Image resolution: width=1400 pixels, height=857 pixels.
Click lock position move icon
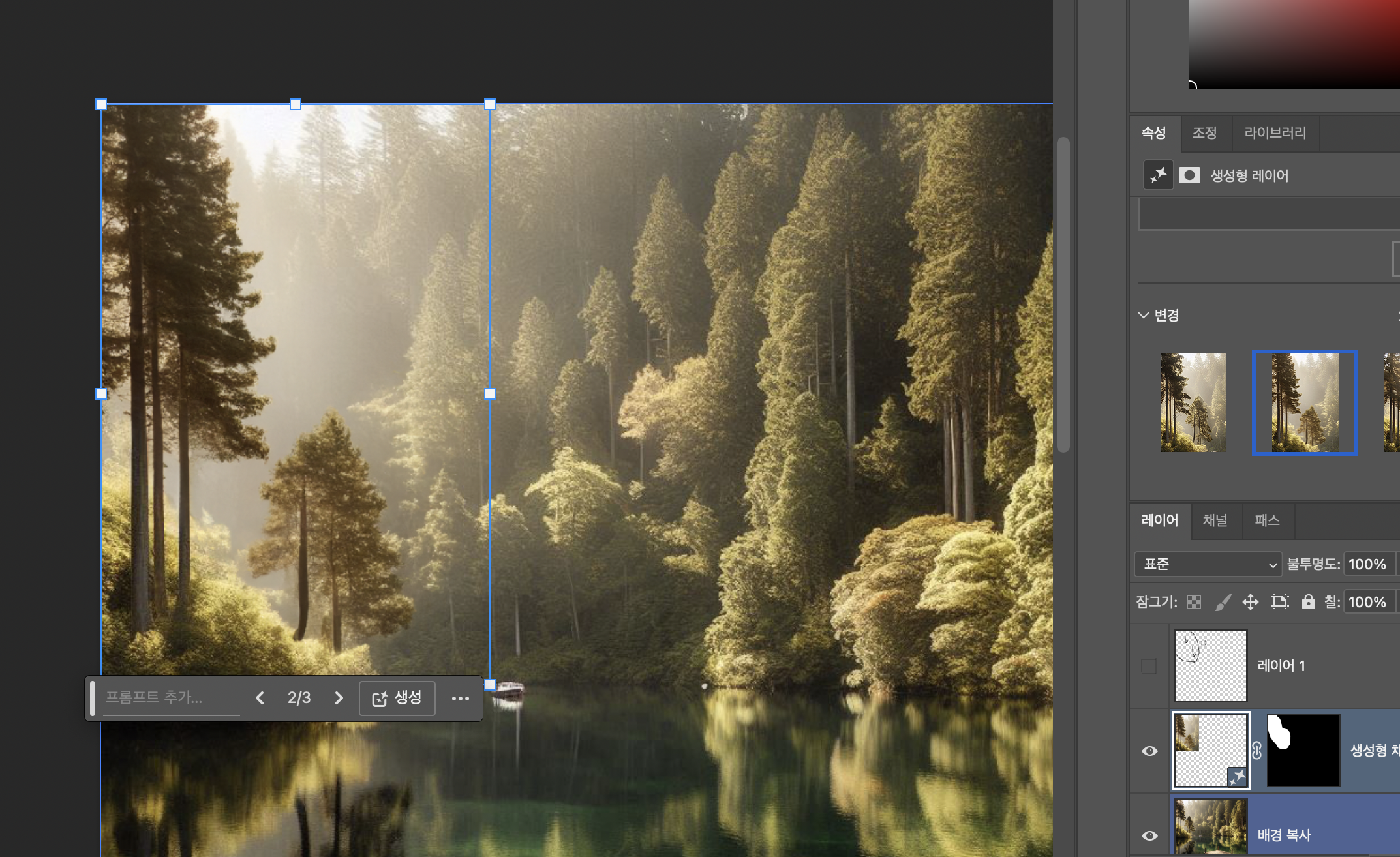point(1251,602)
